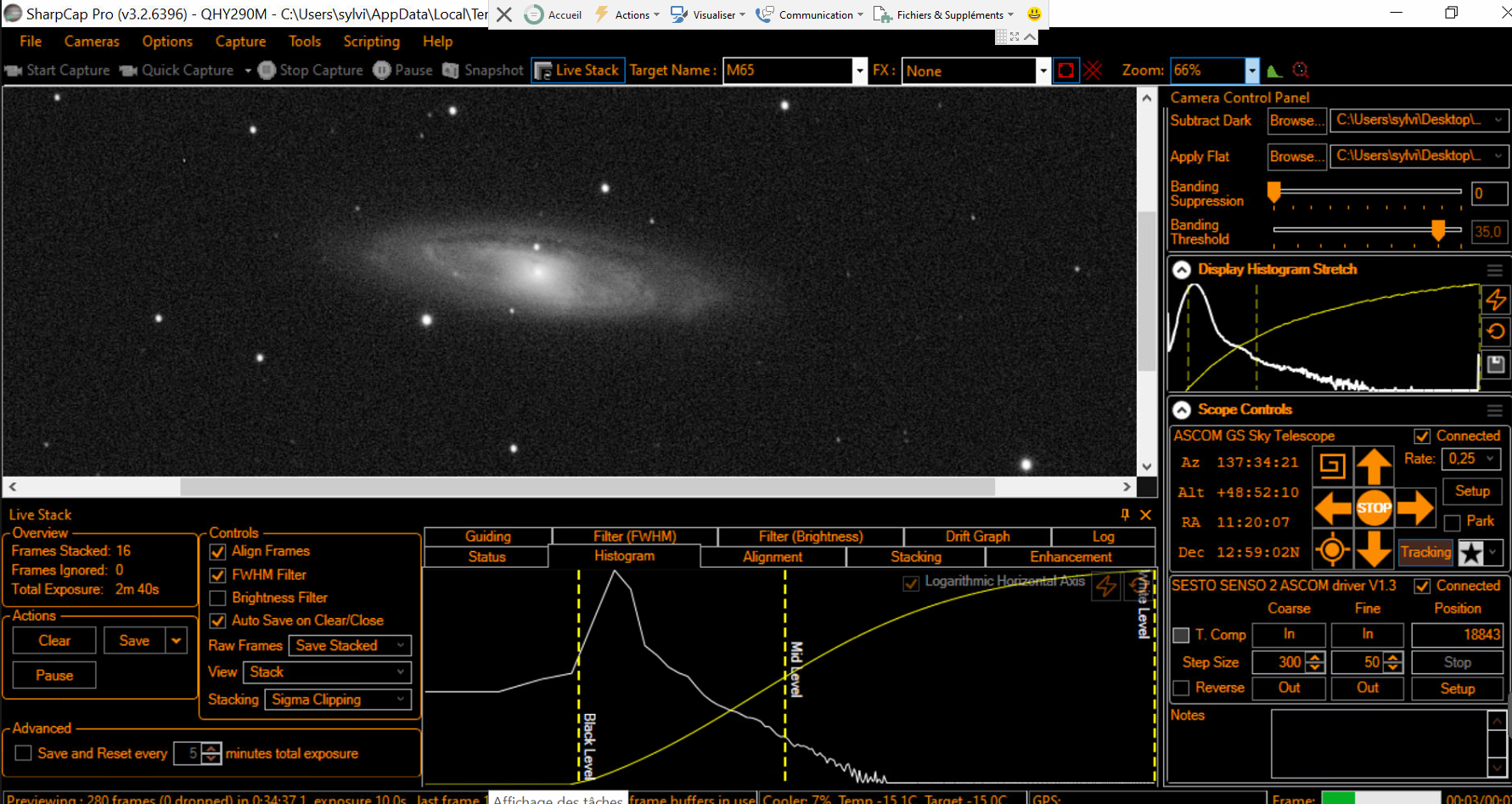Toggle the red selection area icon
The height and width of the screenshot is (804, 1512).
click(x=1066, y=70)
